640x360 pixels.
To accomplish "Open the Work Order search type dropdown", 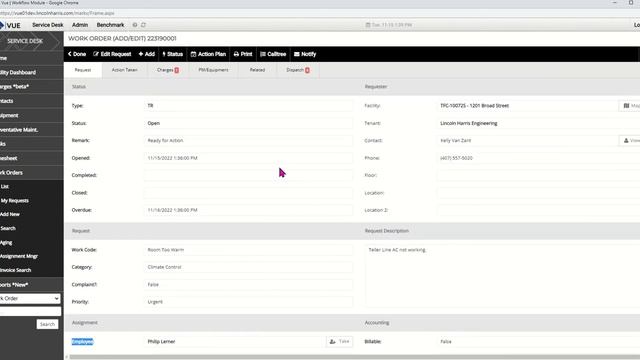I will [x=30, y=298].
